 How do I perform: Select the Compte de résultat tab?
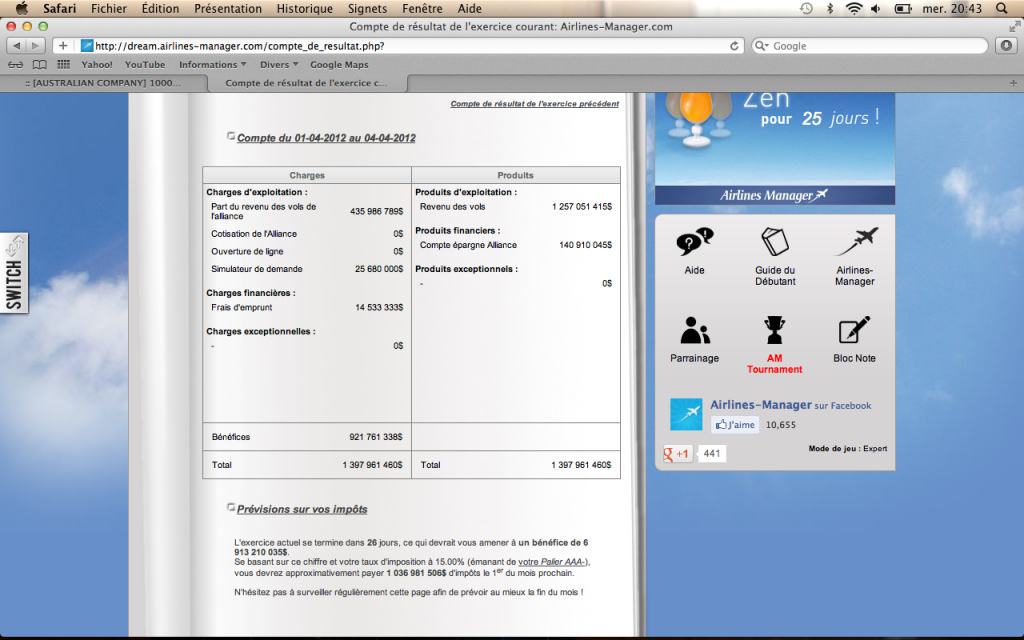(306, 83)
